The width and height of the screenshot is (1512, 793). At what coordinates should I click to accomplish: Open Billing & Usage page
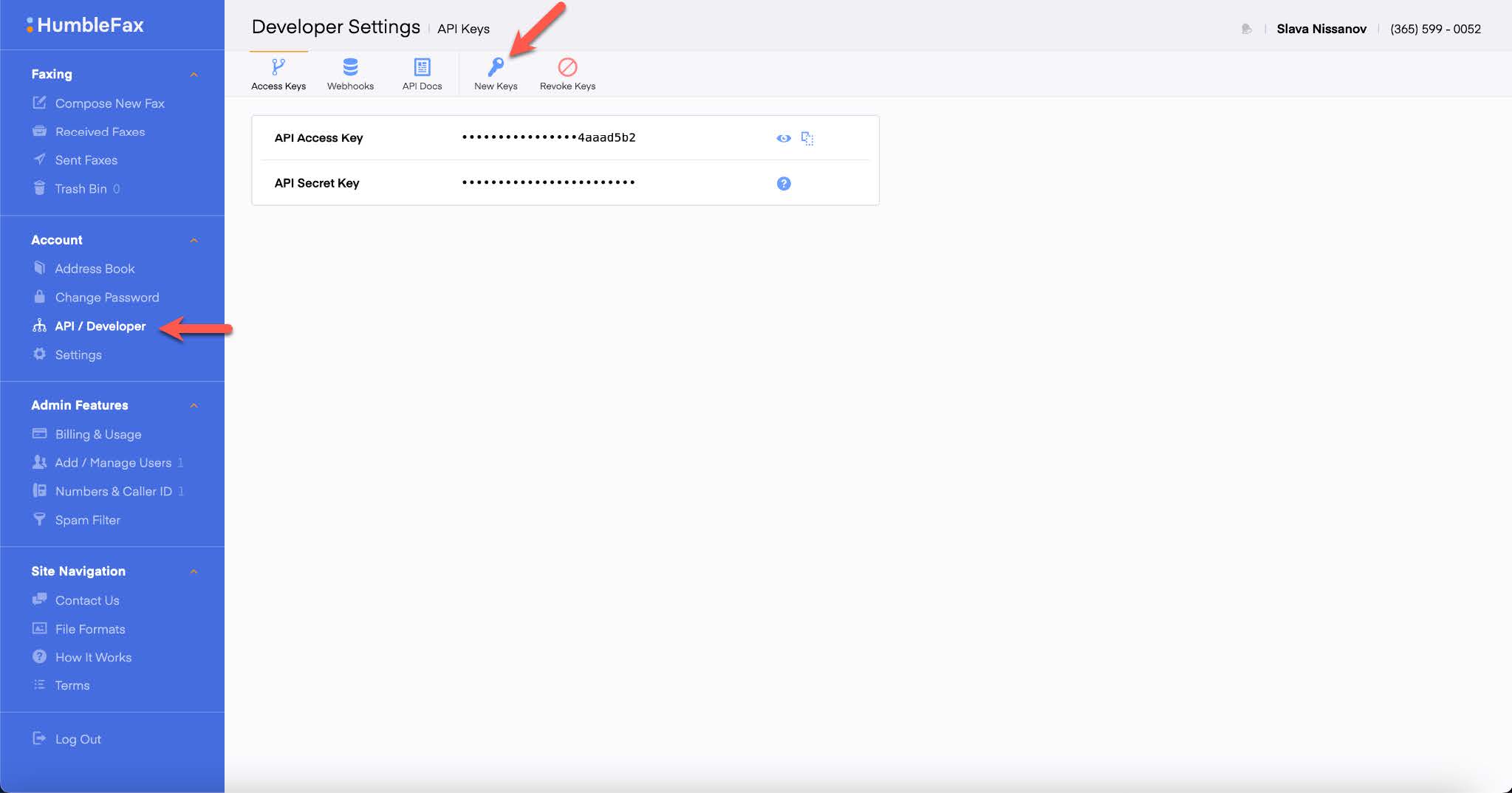tap(98, 434)
